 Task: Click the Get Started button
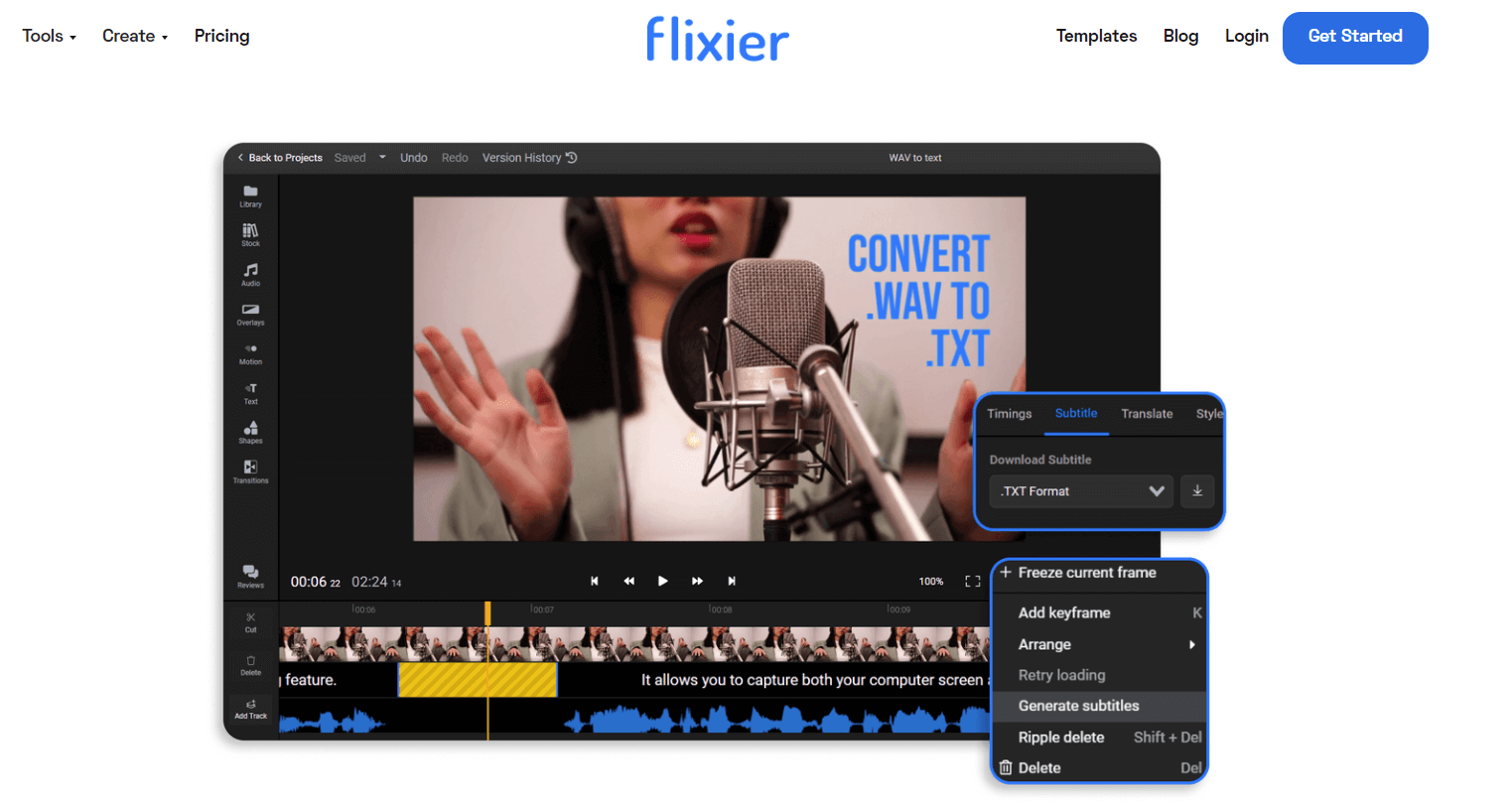point(1355,38)
